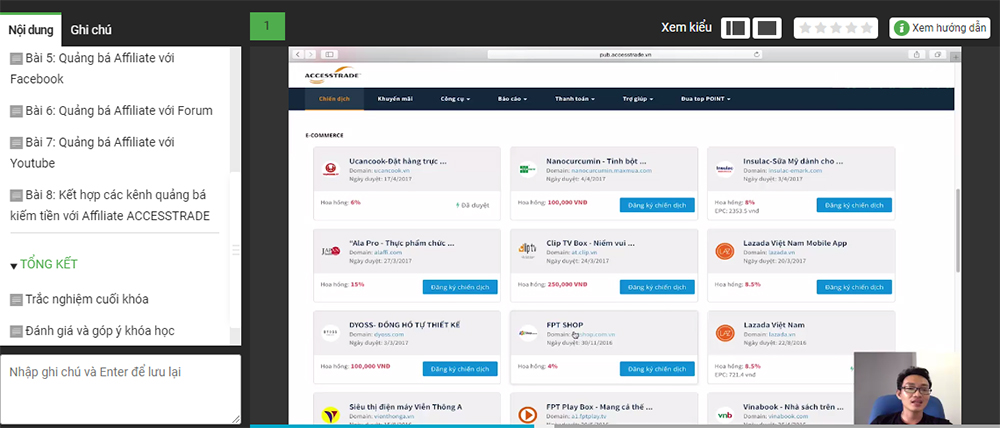The image size is (1000, 428).
Task: Click icon beside Đánh giá và góp ý
Action: [x=17, y=331]
